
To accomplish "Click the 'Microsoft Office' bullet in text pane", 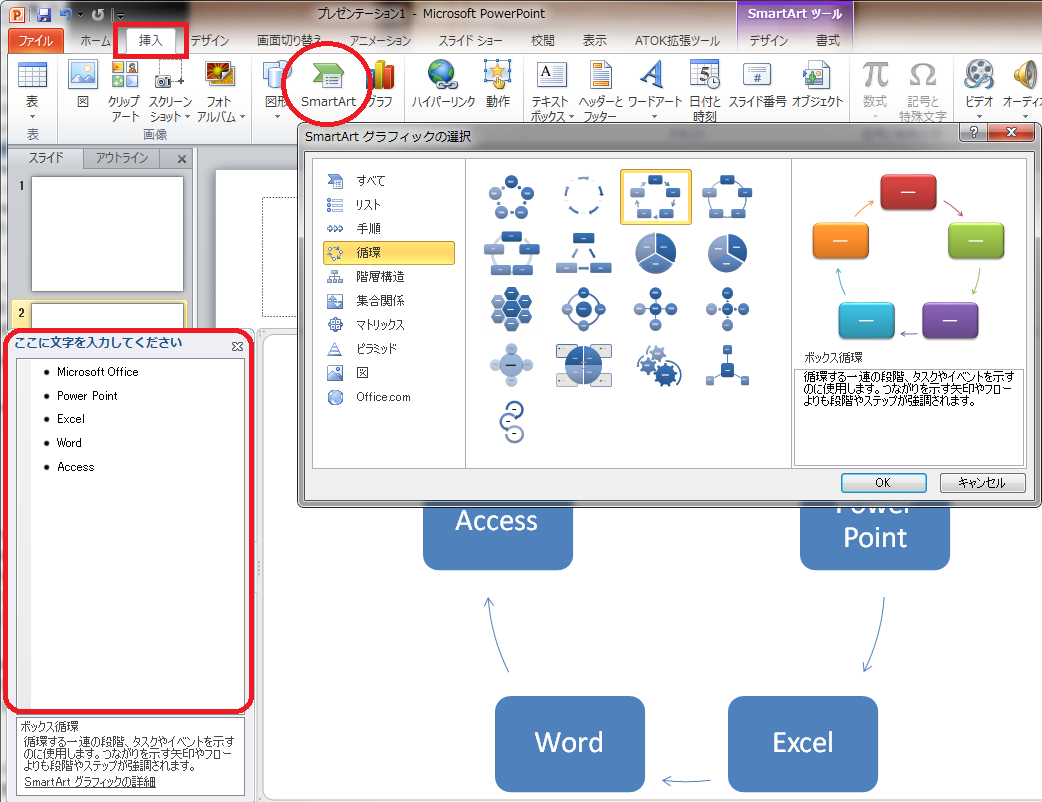I will click(98, 371).
